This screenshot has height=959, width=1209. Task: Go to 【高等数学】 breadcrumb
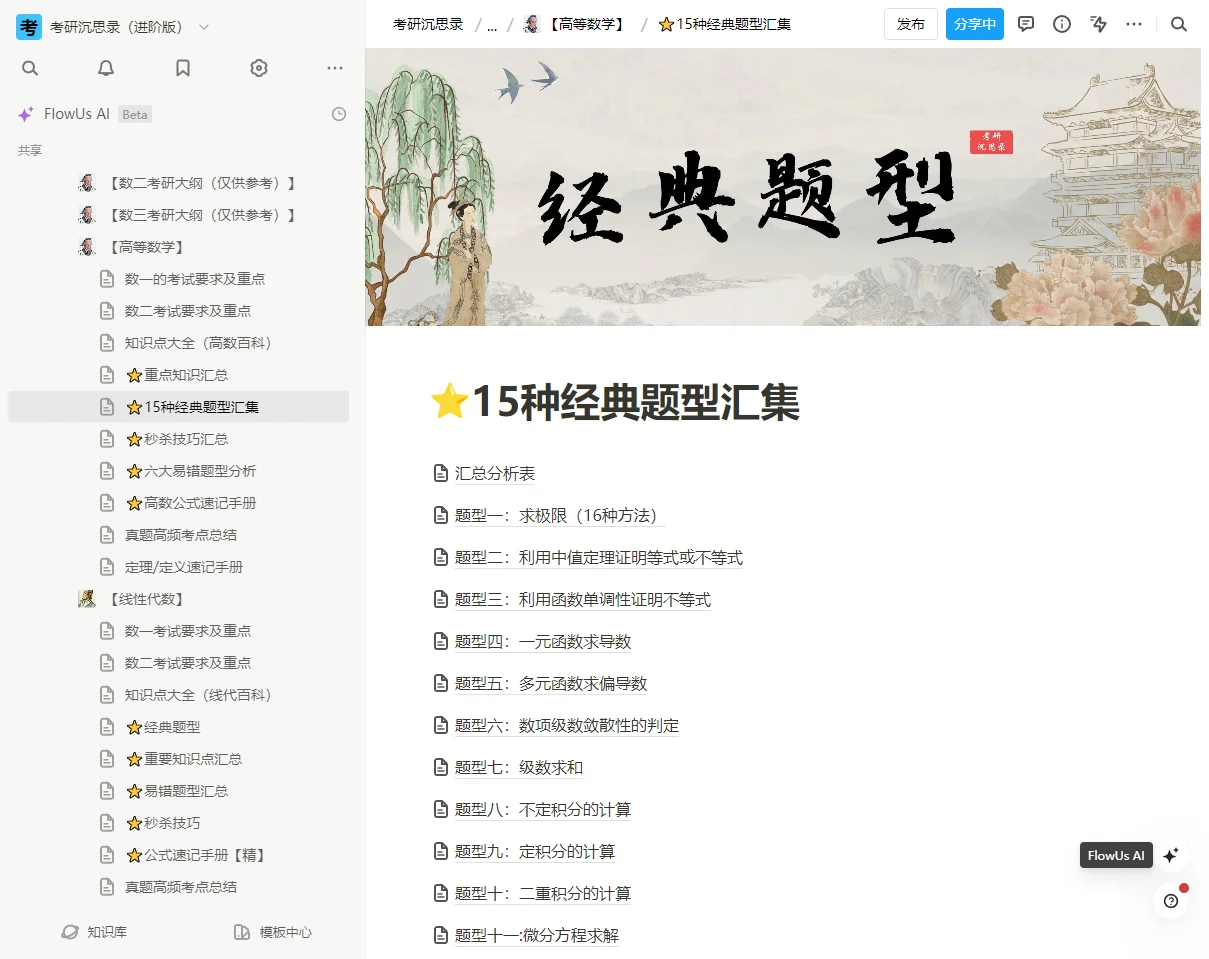(576, 24)
